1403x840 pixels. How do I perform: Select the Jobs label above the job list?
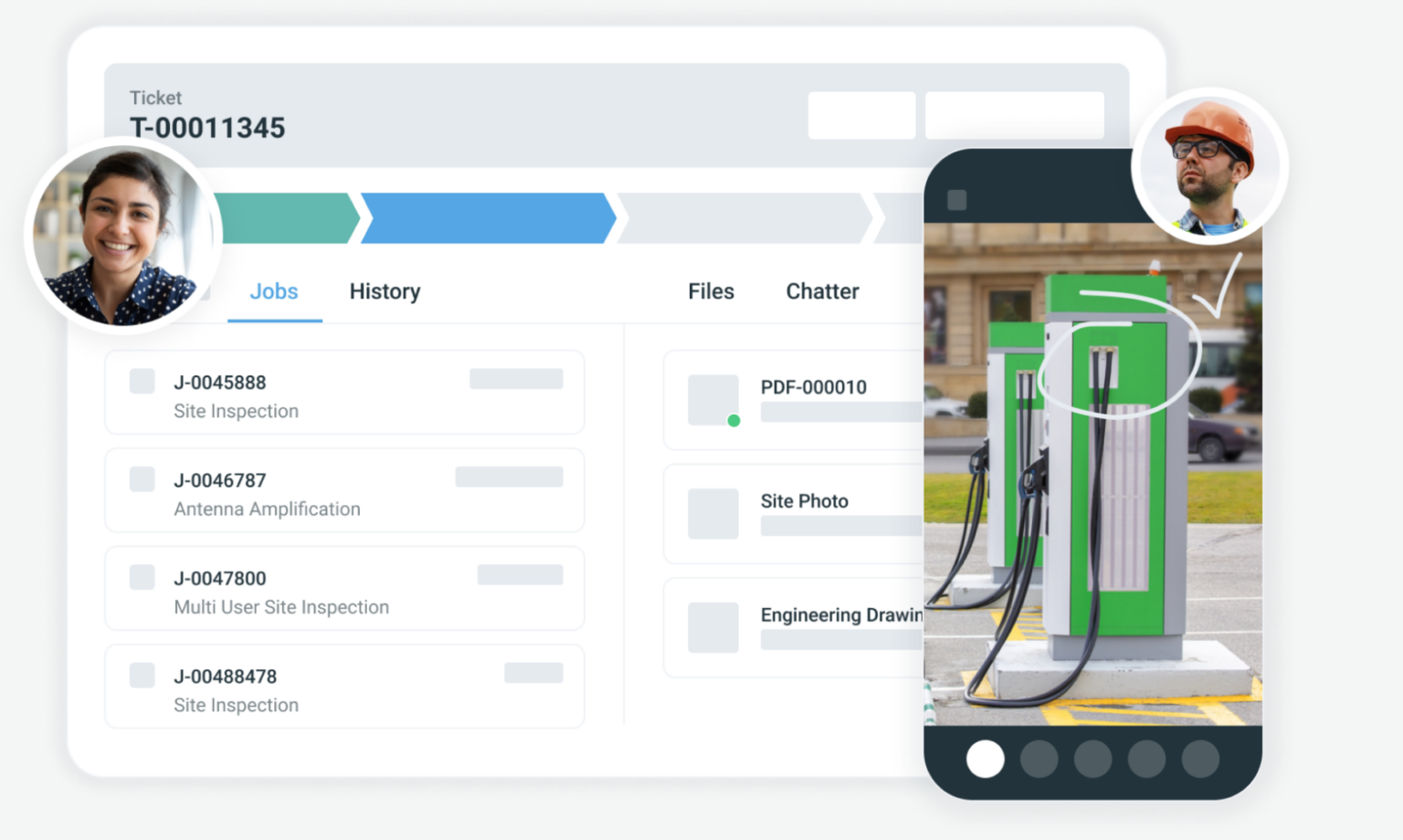[x=274, y=291]
